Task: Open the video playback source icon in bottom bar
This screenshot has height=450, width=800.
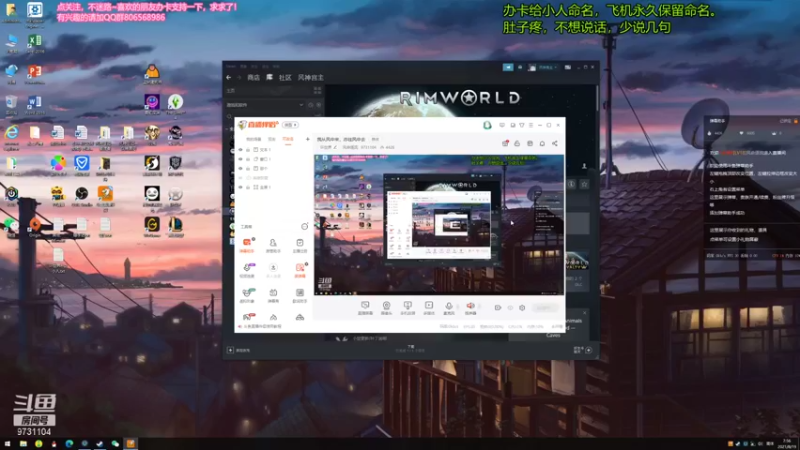Action: point(429,308)
